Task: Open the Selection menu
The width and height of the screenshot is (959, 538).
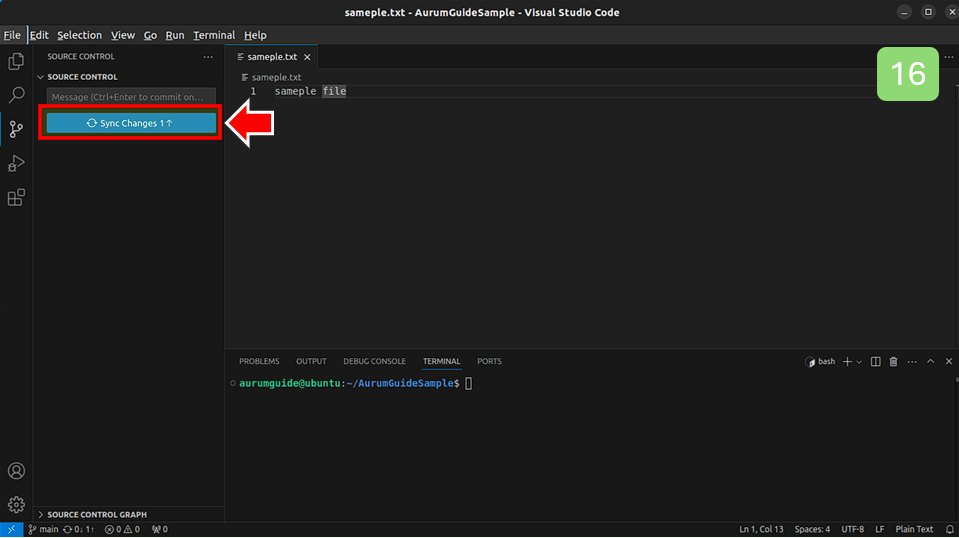Action: point(80,35)
